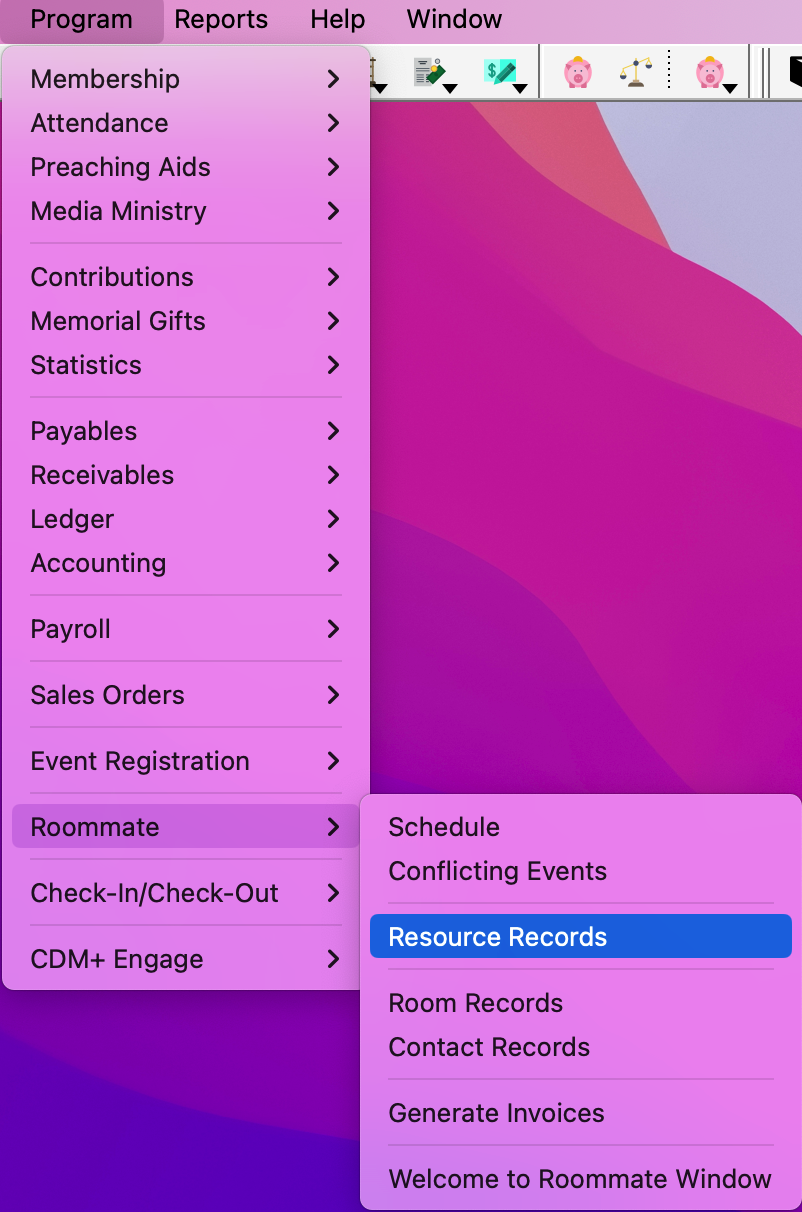Click the dollar sign pencil toolbar icon
Screen dimensions: 802x1212
point(499,73)
